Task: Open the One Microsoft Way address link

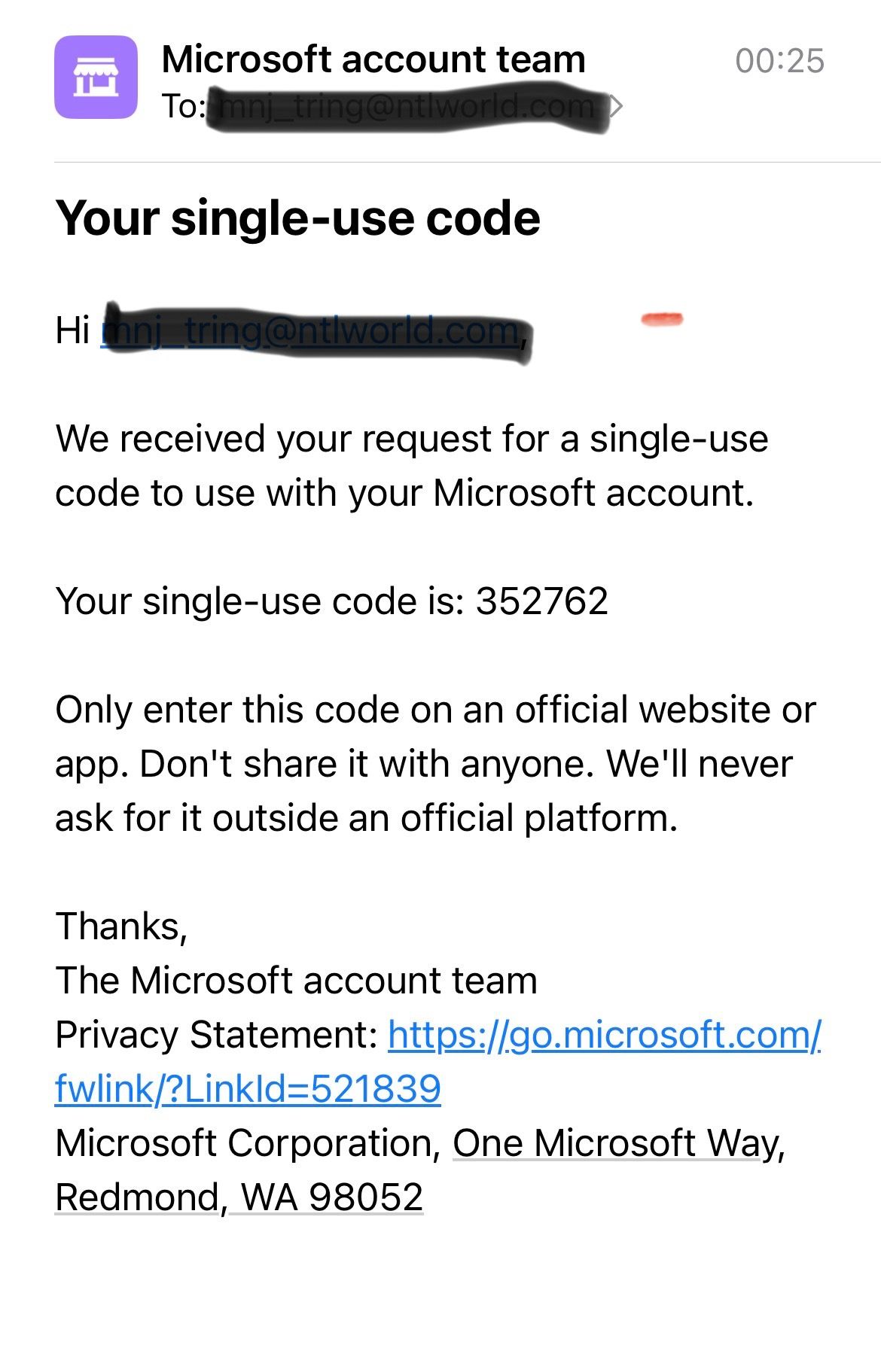Action: [x=617, y=1143]
